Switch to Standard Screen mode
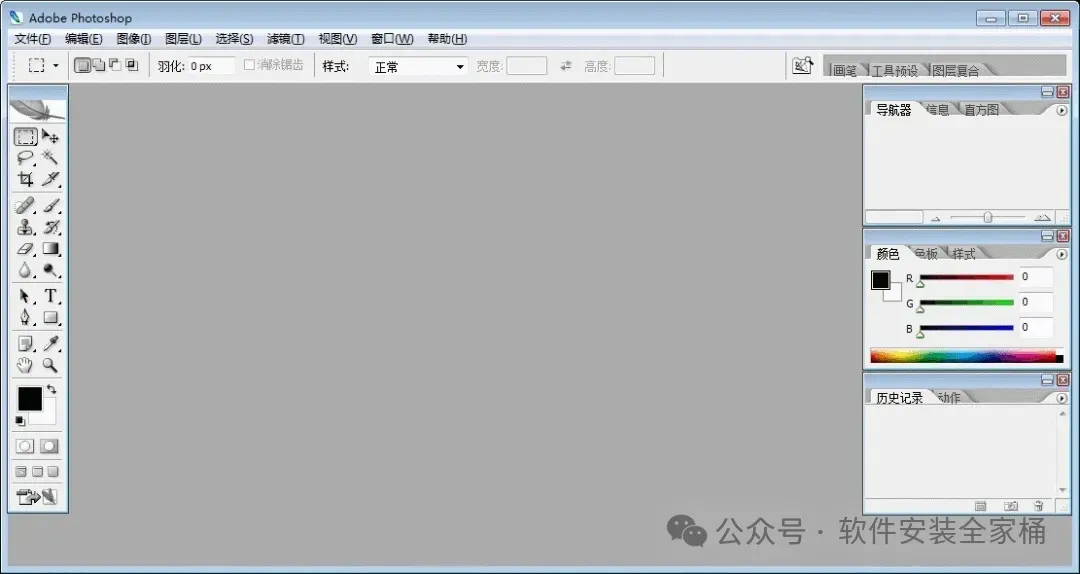This screenshot has width=1080, height=574. (21, 472)
